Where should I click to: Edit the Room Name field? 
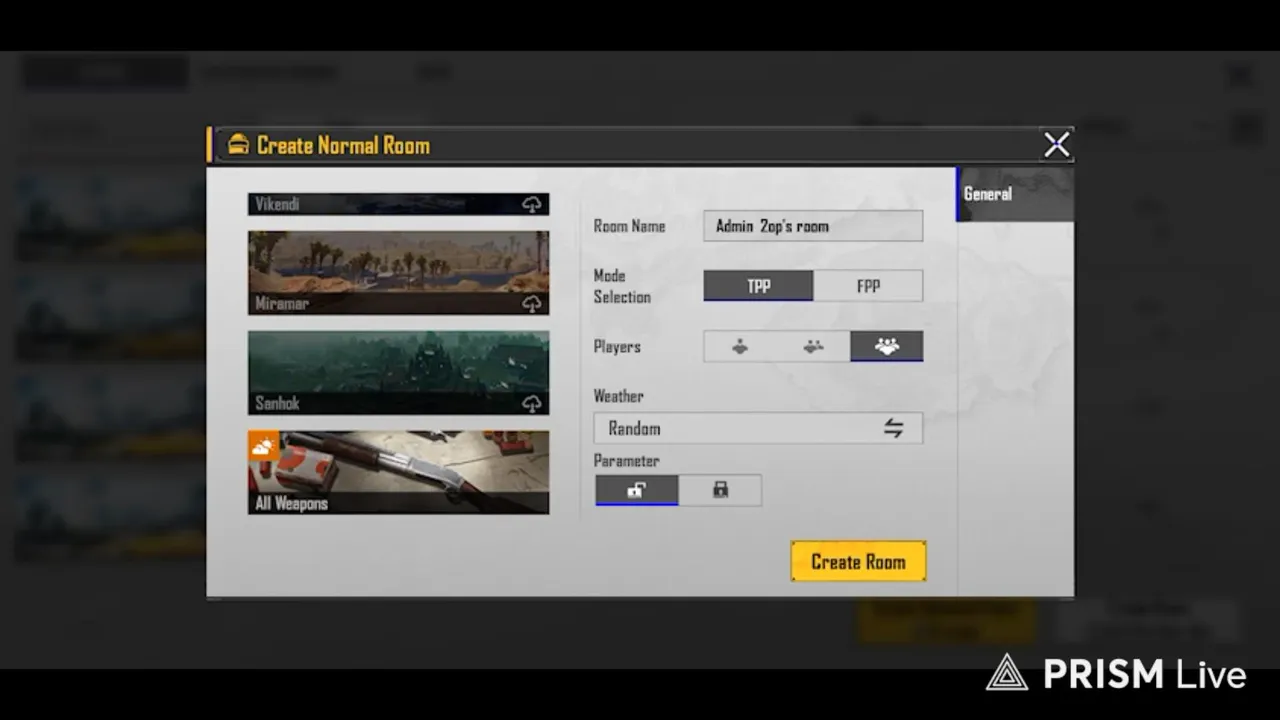point(813,226)
